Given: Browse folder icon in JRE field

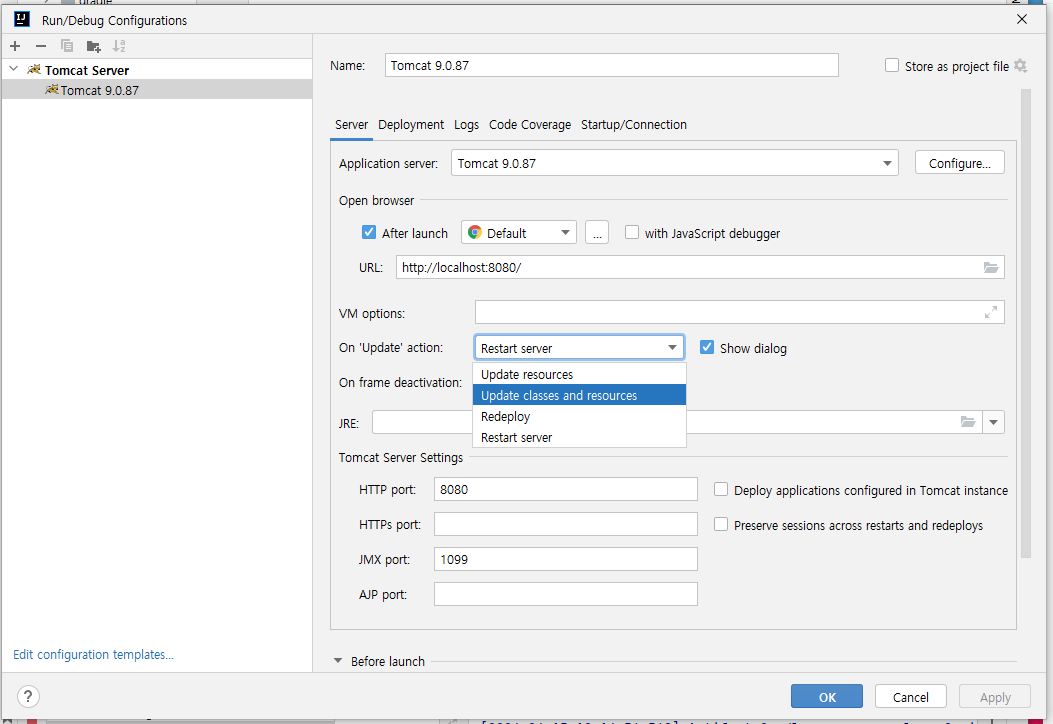Looking at the screenshot, I should 968,422.
